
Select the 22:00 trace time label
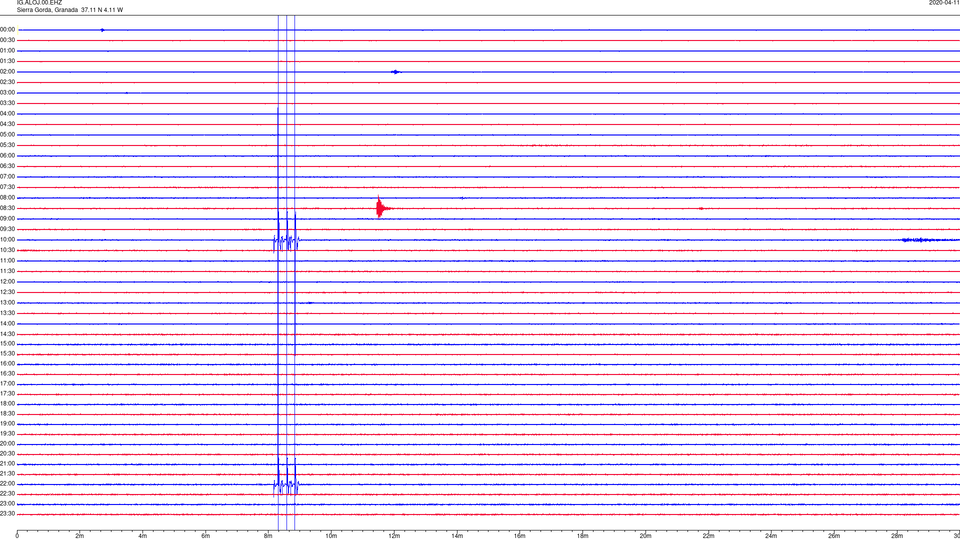(7, 484)
